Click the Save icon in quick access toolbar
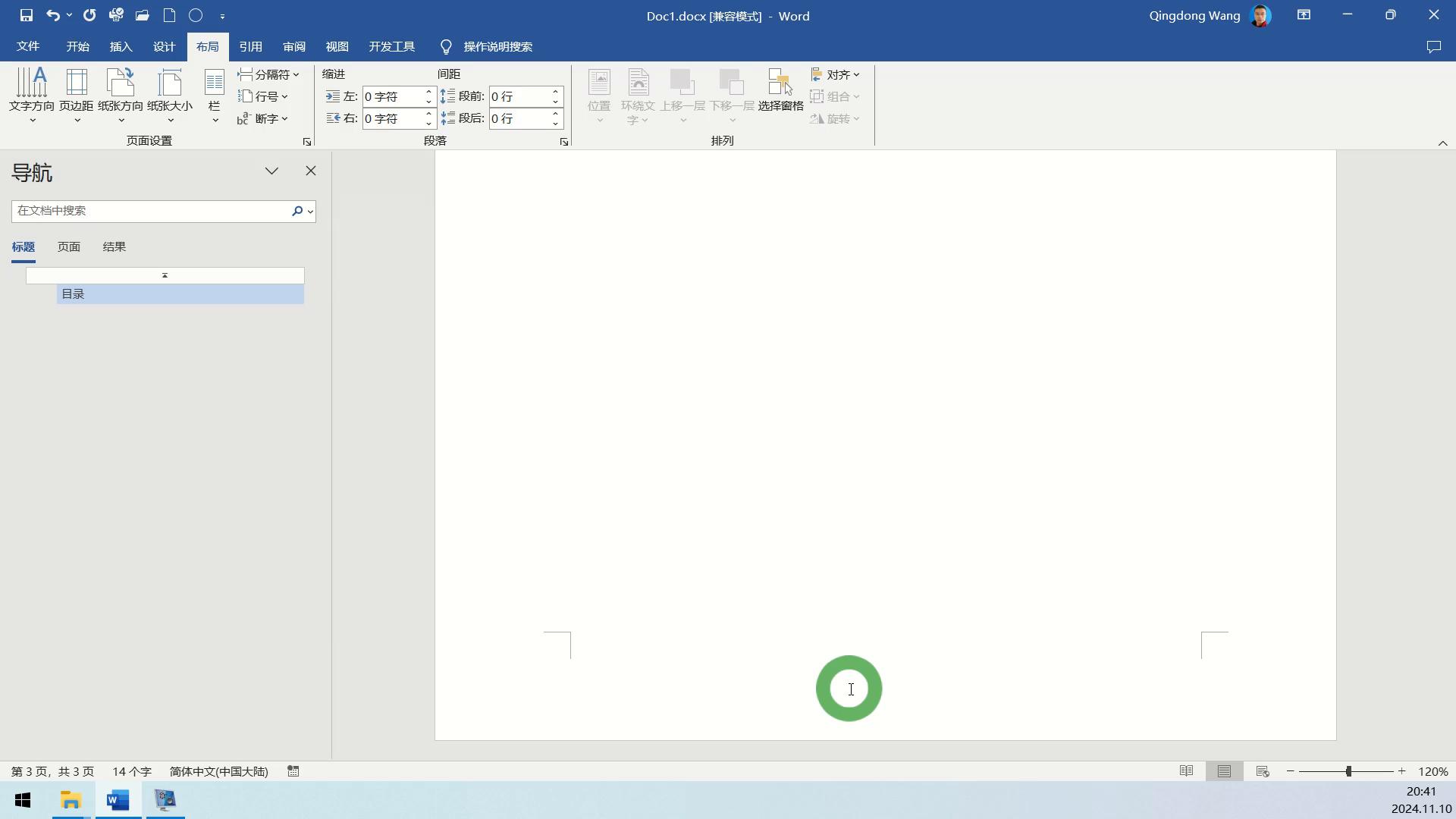The image size is (1456, 819). coord(27,15)
